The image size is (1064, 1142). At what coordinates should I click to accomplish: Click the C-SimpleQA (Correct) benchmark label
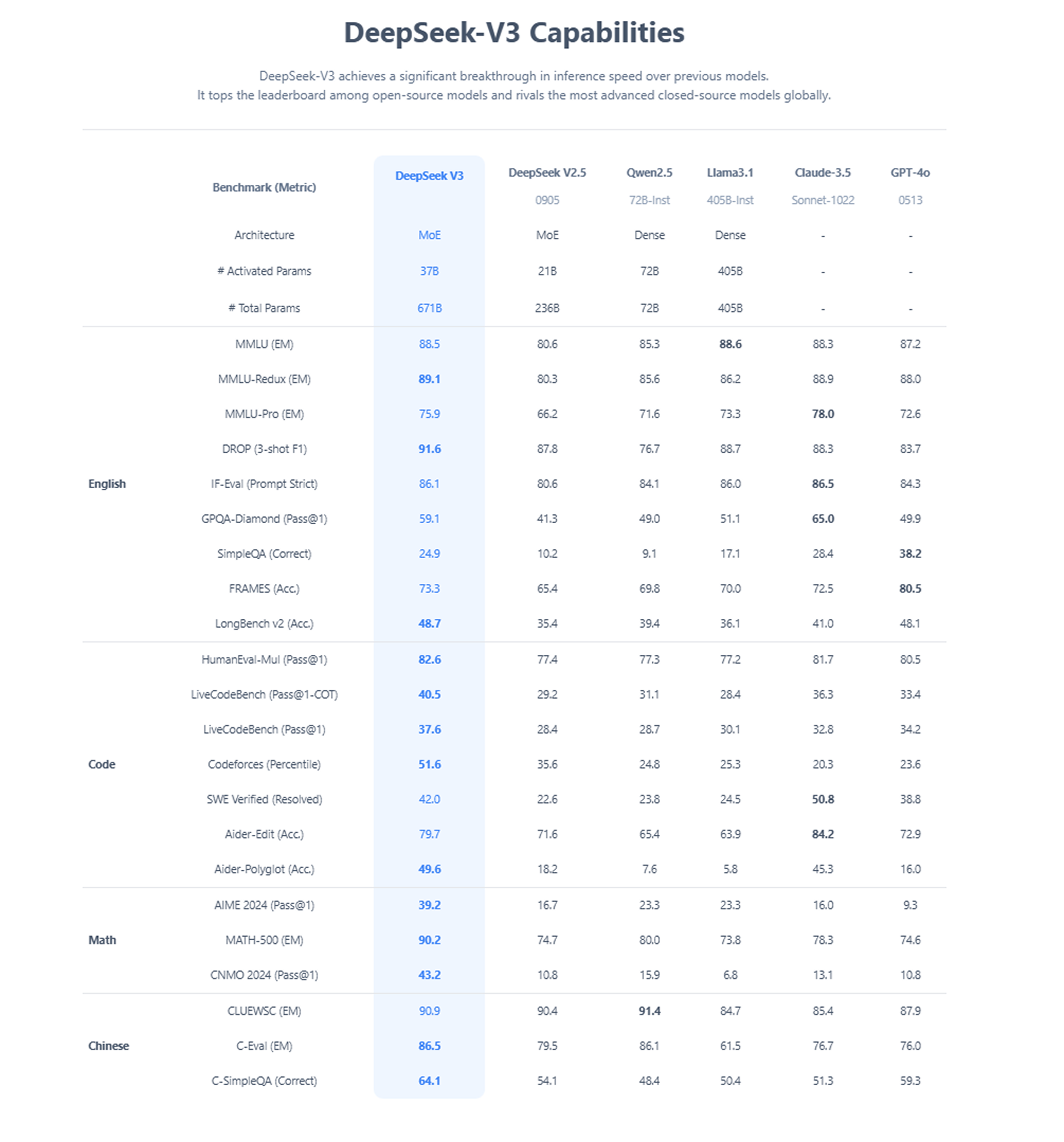[x=264, y=1081]
